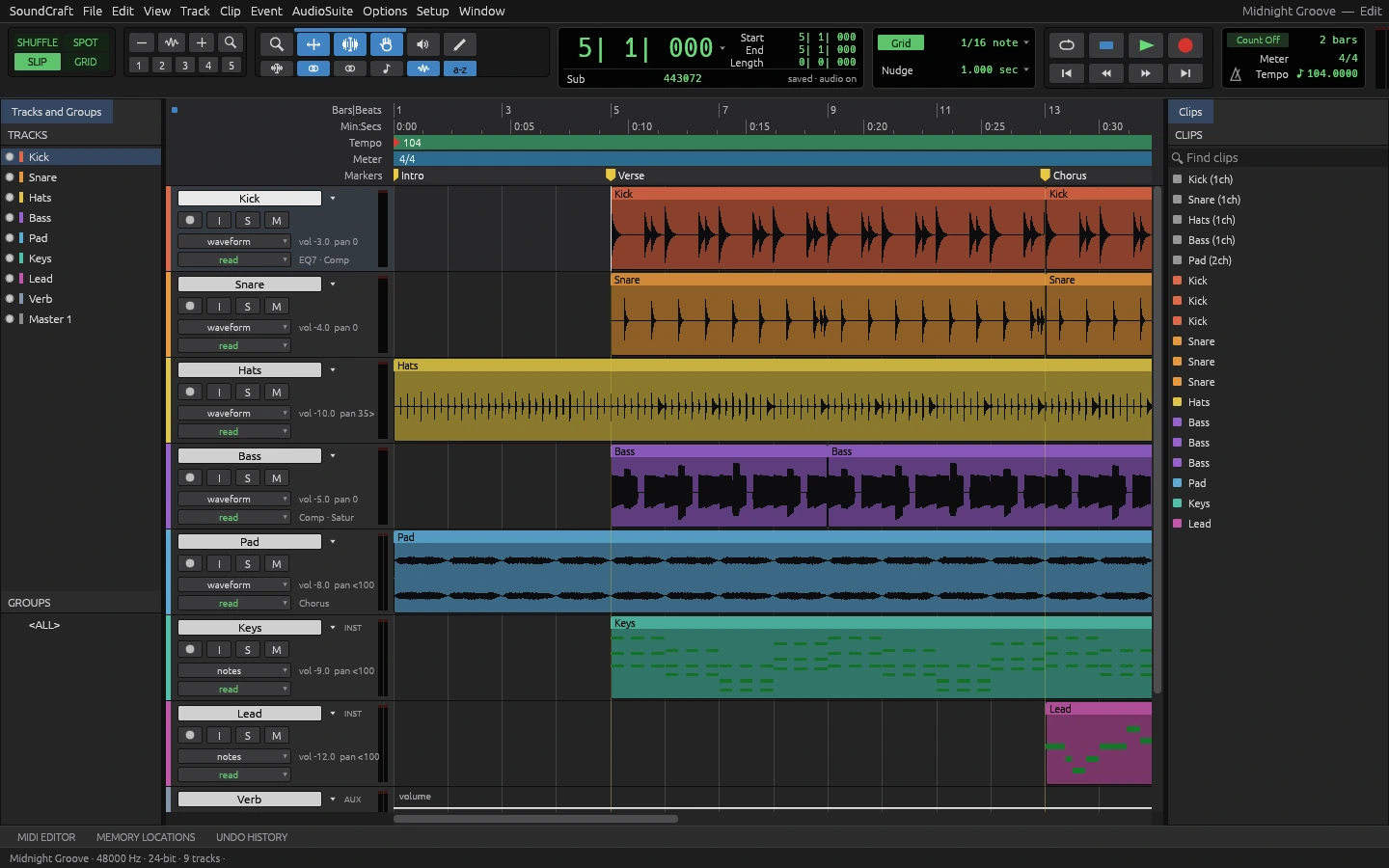Click the audio zoom waveform icon
The width and height of the screenshot is (1389, 868).
(172, 42)
